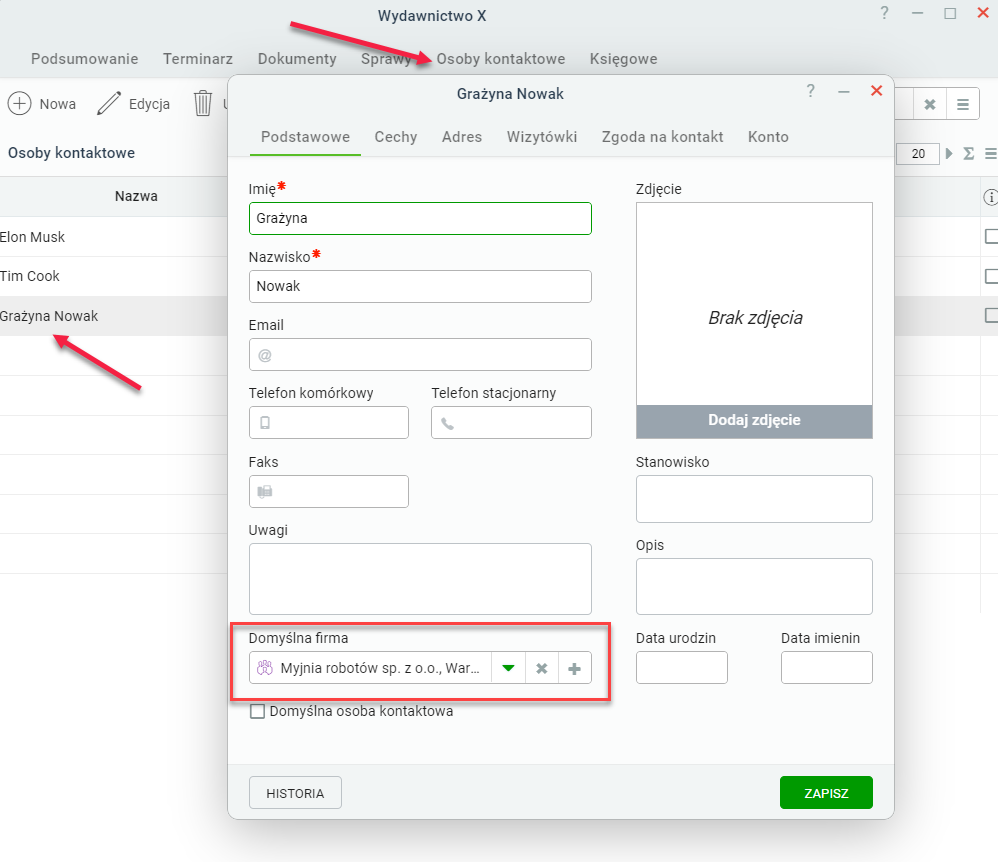The width and height of the screenshot is (998, 862).
Task: Click into the Email field
Action: click(x=420, y=355)
